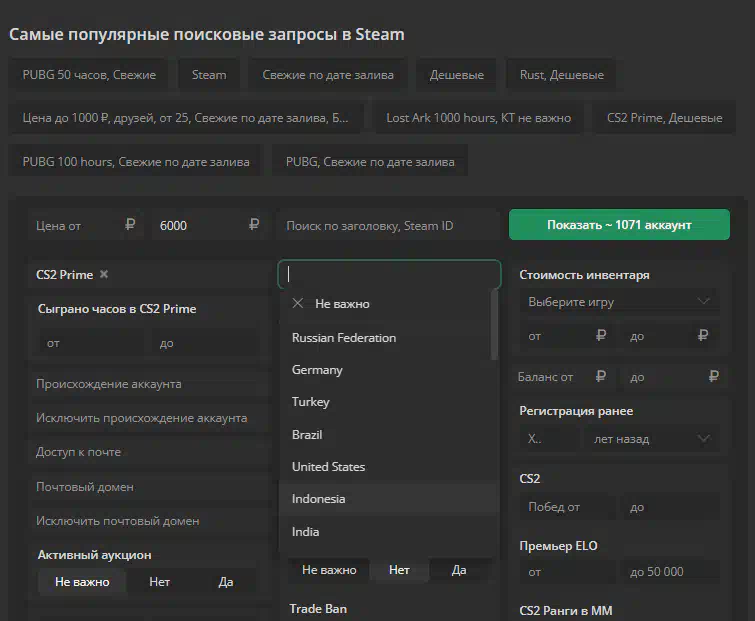Open the Дешевые popular query tag
The height and width of the screenshot is (621, 755).
[x=456, y=75]
